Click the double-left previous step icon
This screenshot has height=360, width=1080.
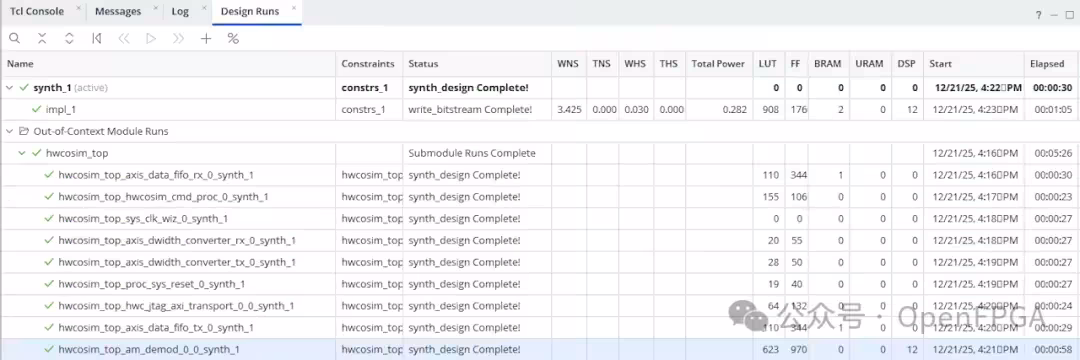coord(124,39)
